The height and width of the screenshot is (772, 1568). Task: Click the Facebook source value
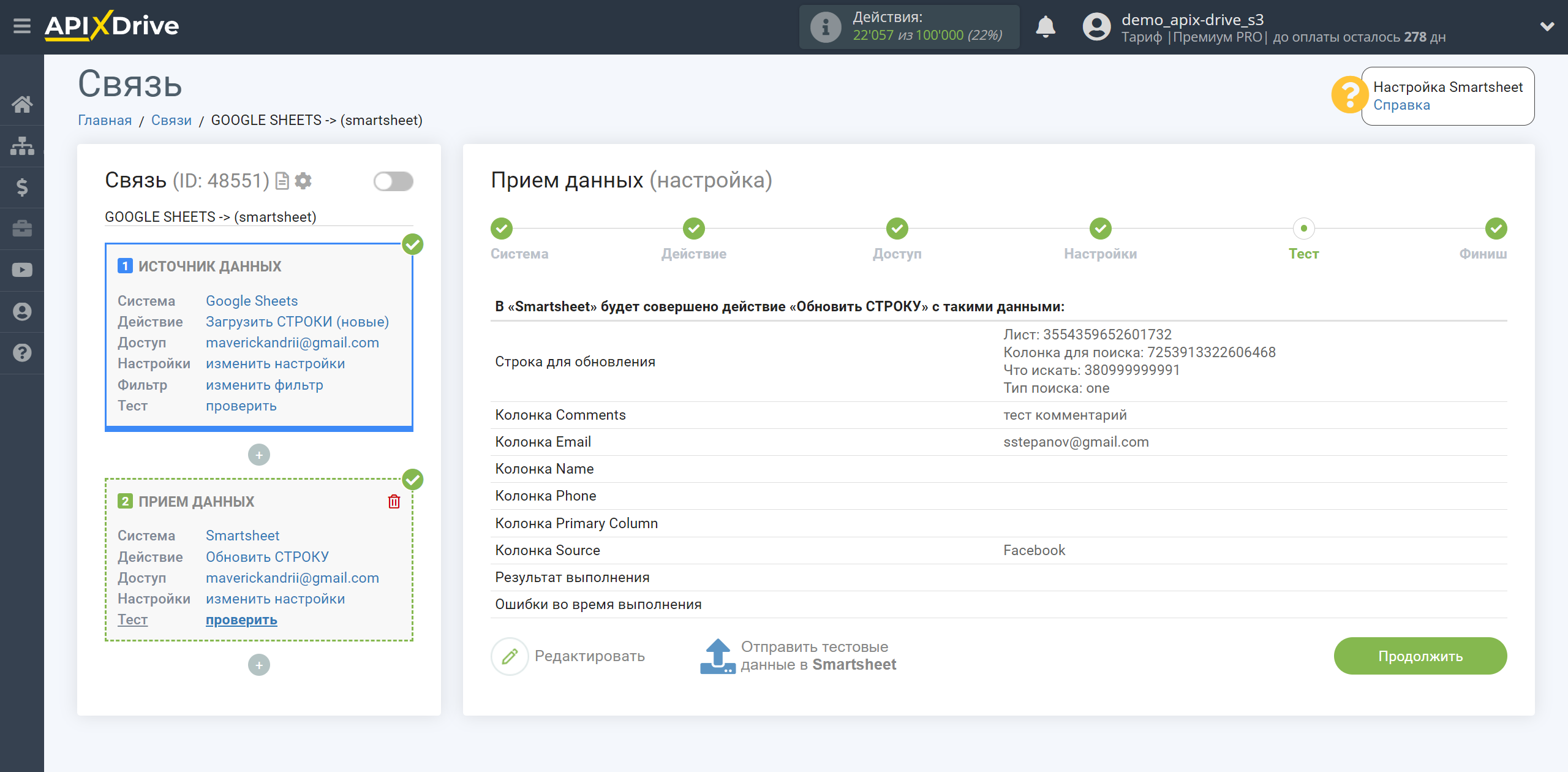[x=1034, y=551]
